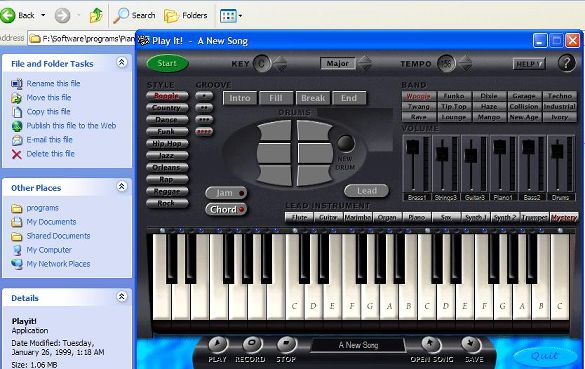
Task: Click the Drums volume slider
Action: 557,151
